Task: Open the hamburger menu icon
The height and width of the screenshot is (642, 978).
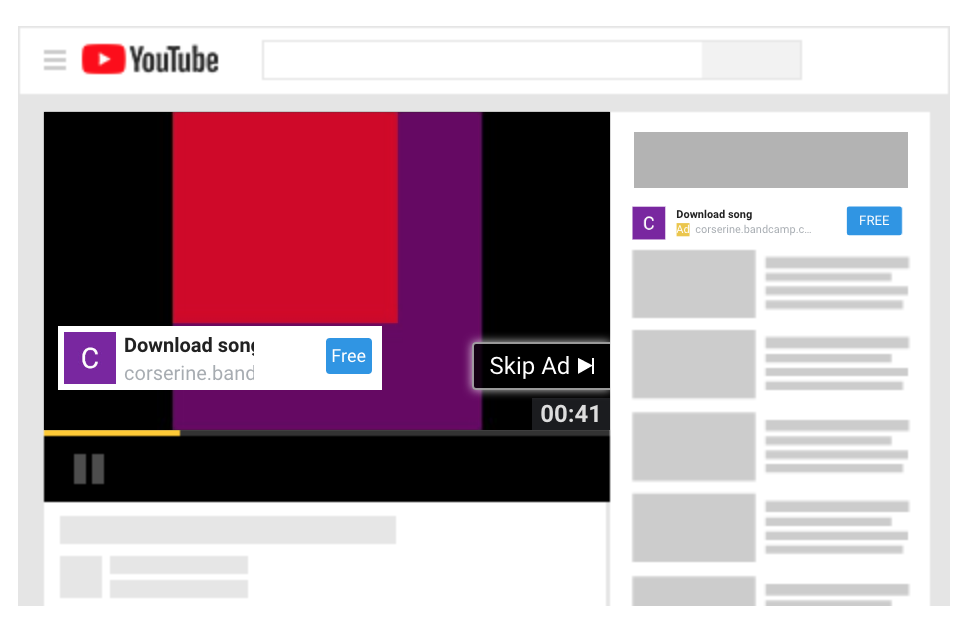Action: click(55, 60)
